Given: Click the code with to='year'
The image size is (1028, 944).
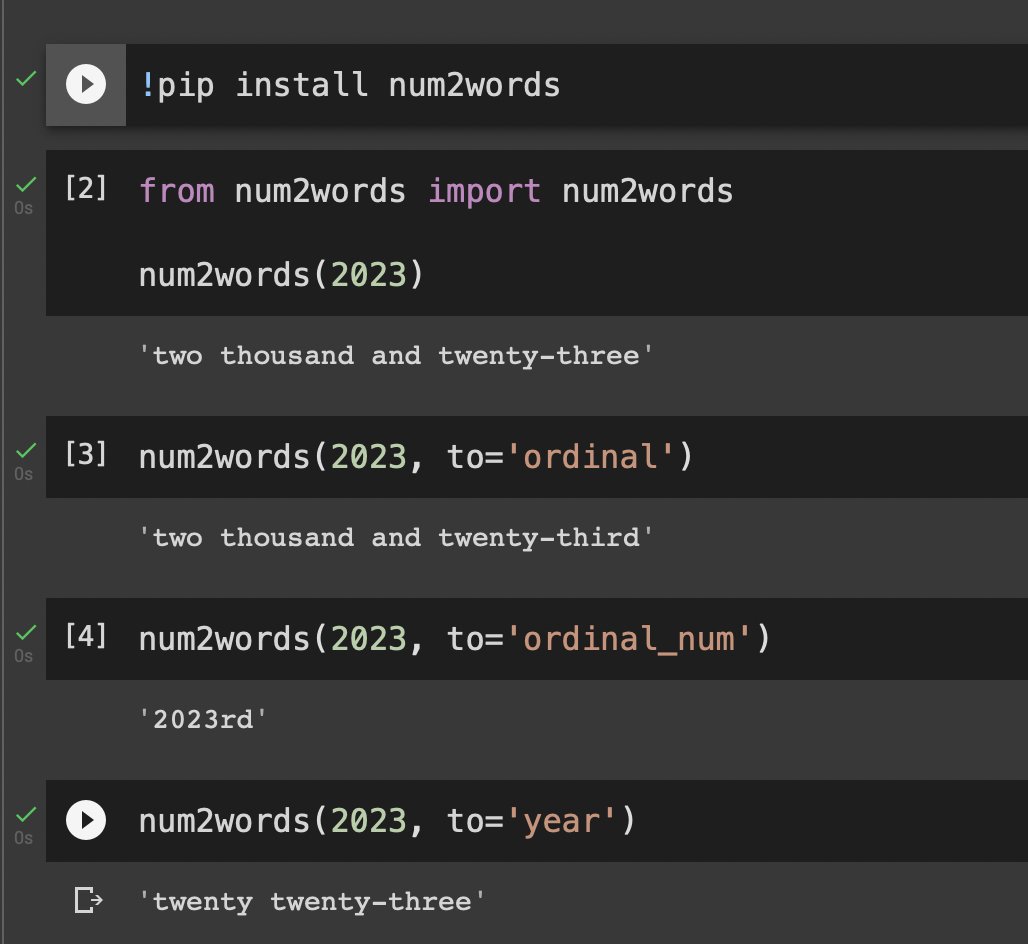Looking at the screenshot, I should point(387,821).
